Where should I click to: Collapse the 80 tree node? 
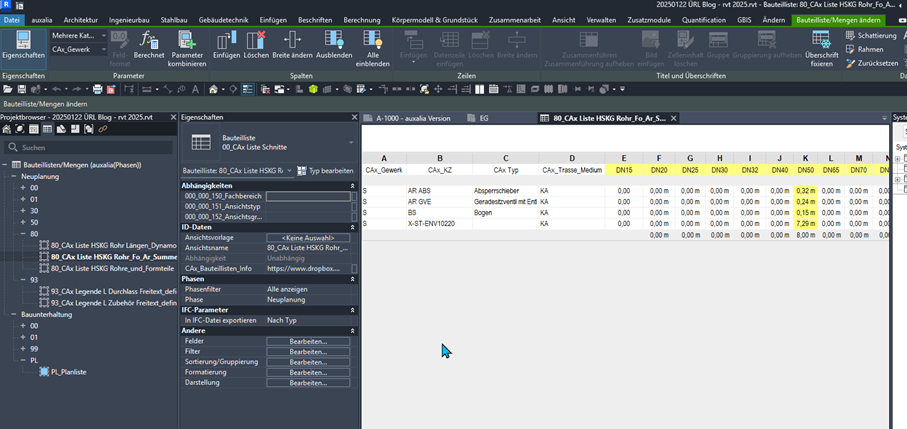(x=23, y=234)
